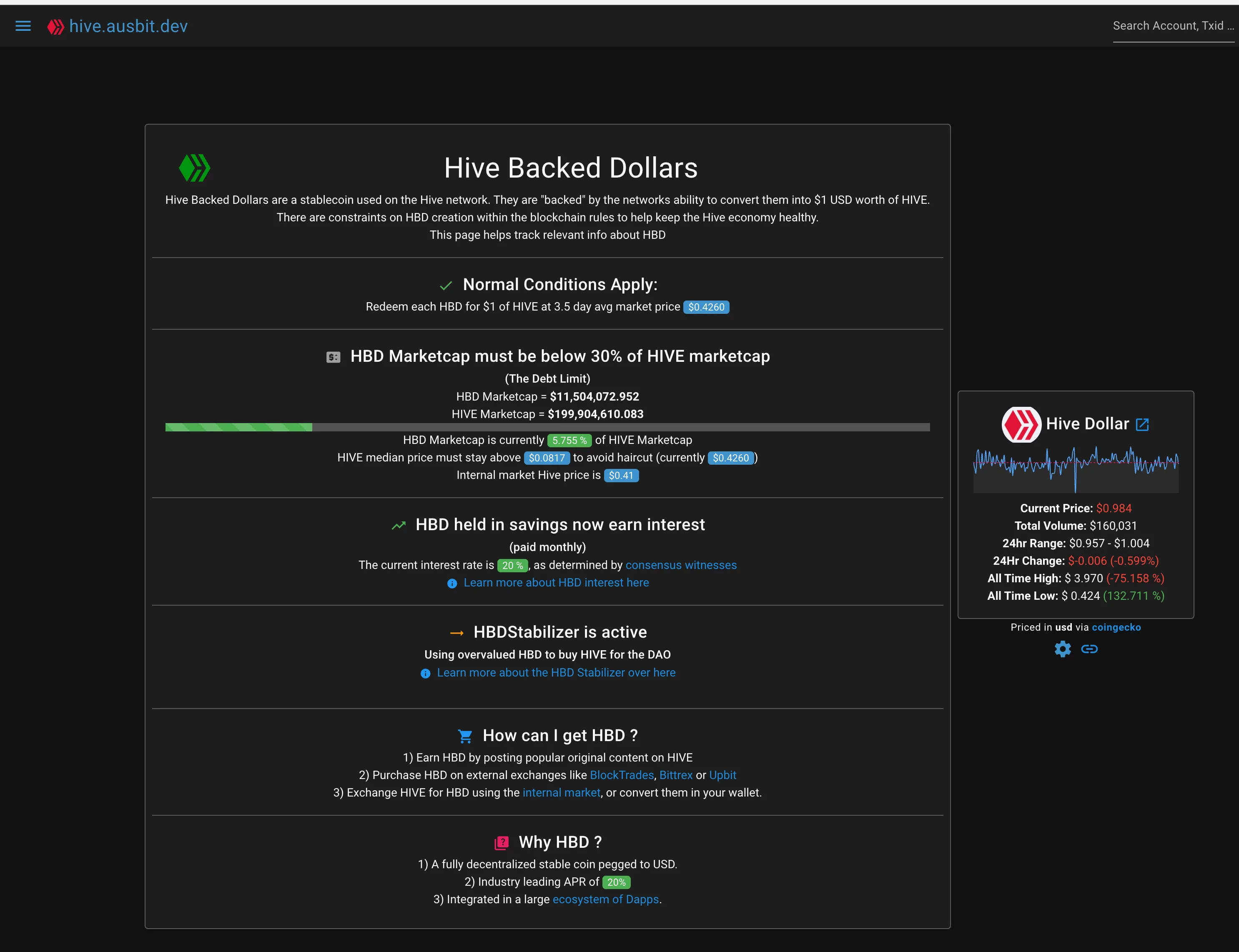Click the Normal Conditions Apply heading
Screen dimensions: 1239x952
tap(560, 284)
